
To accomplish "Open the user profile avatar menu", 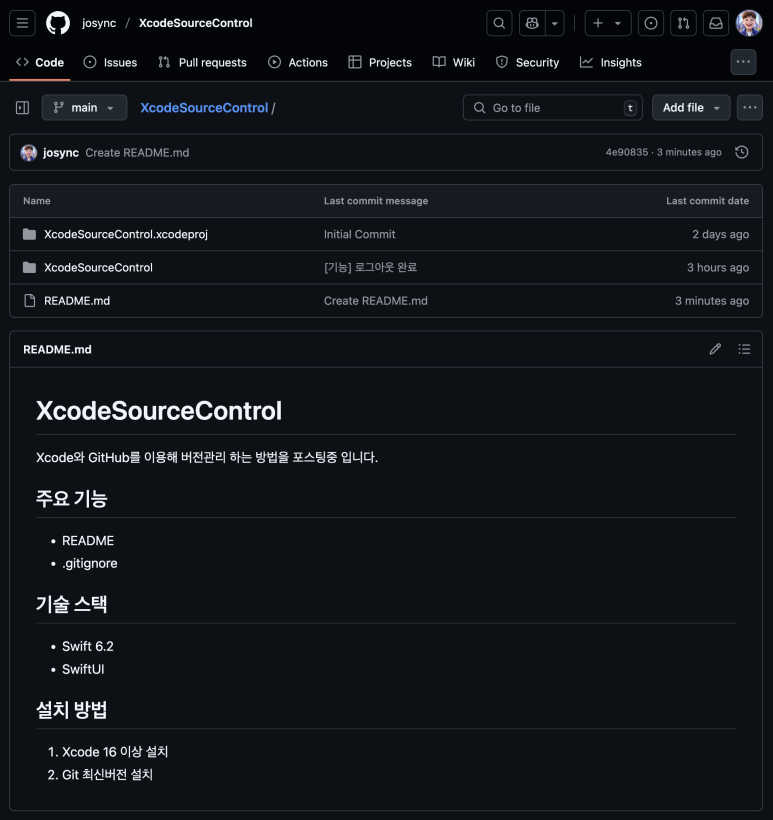I will [749, 23].
